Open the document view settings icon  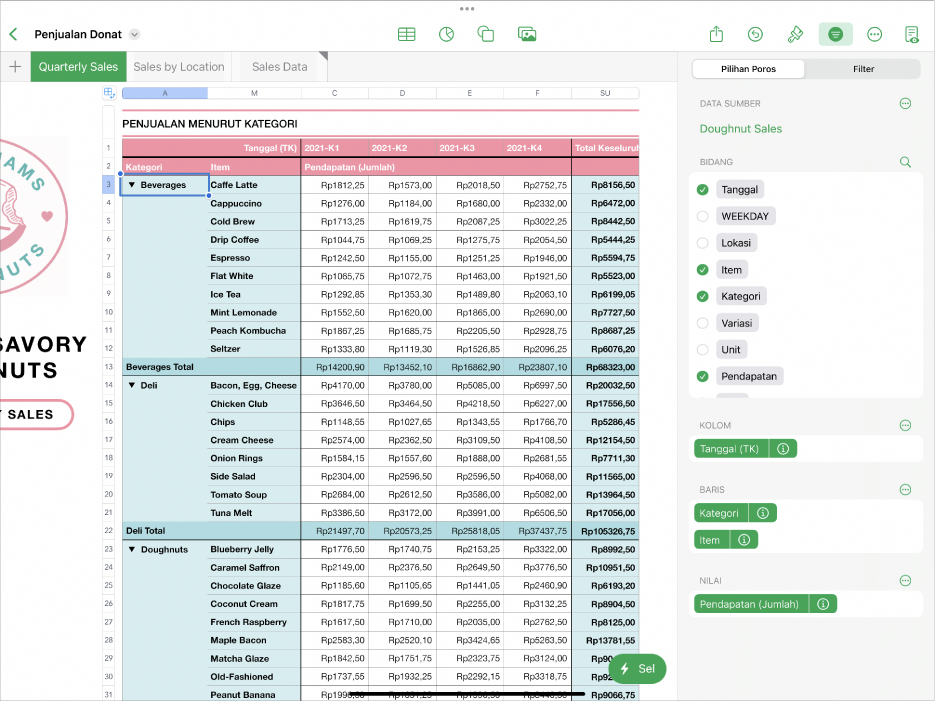[912, 35]
